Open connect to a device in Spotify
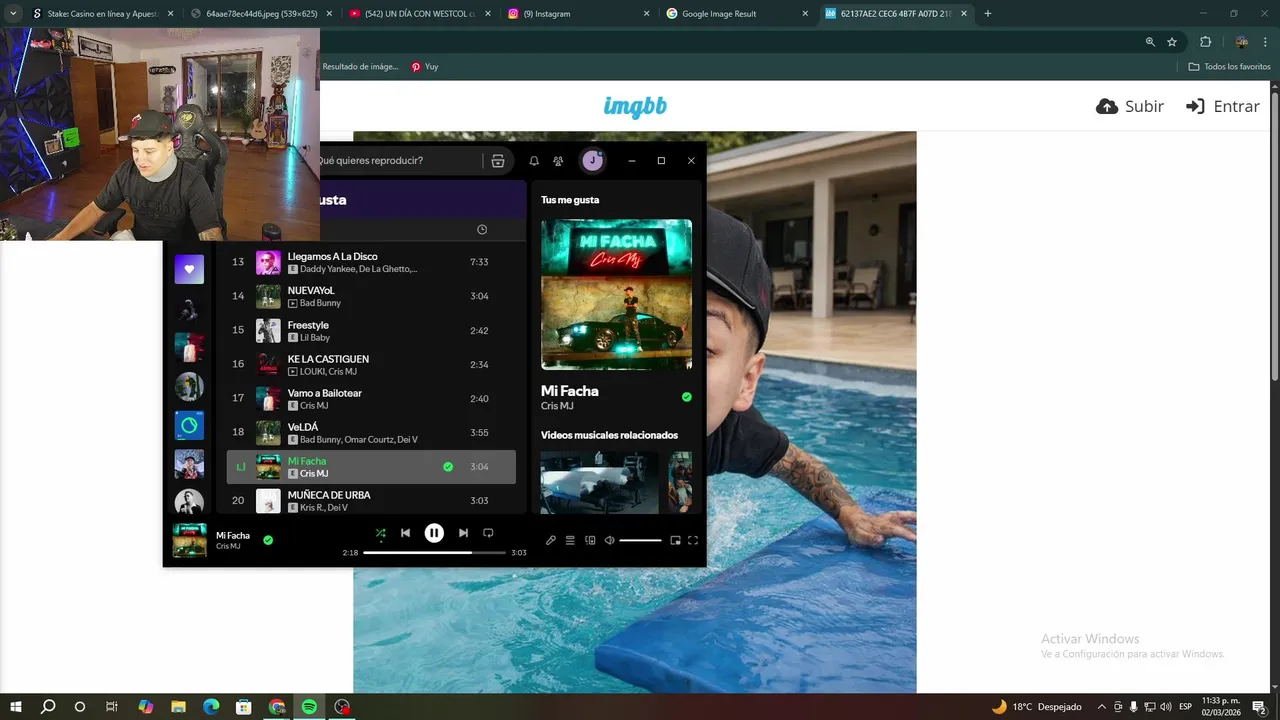 [590, 540]
